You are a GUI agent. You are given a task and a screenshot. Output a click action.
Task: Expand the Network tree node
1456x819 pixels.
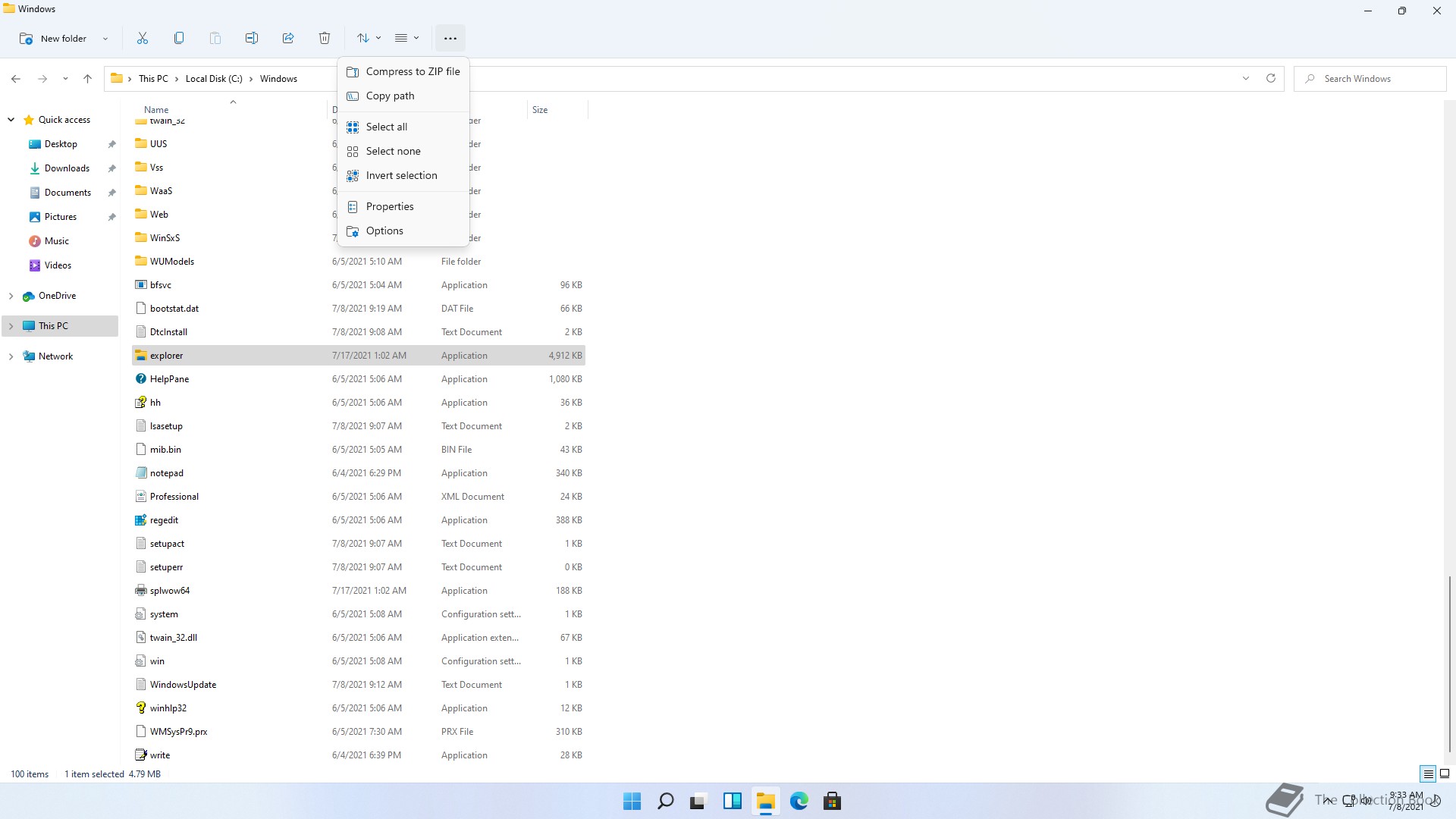[11, 356]
